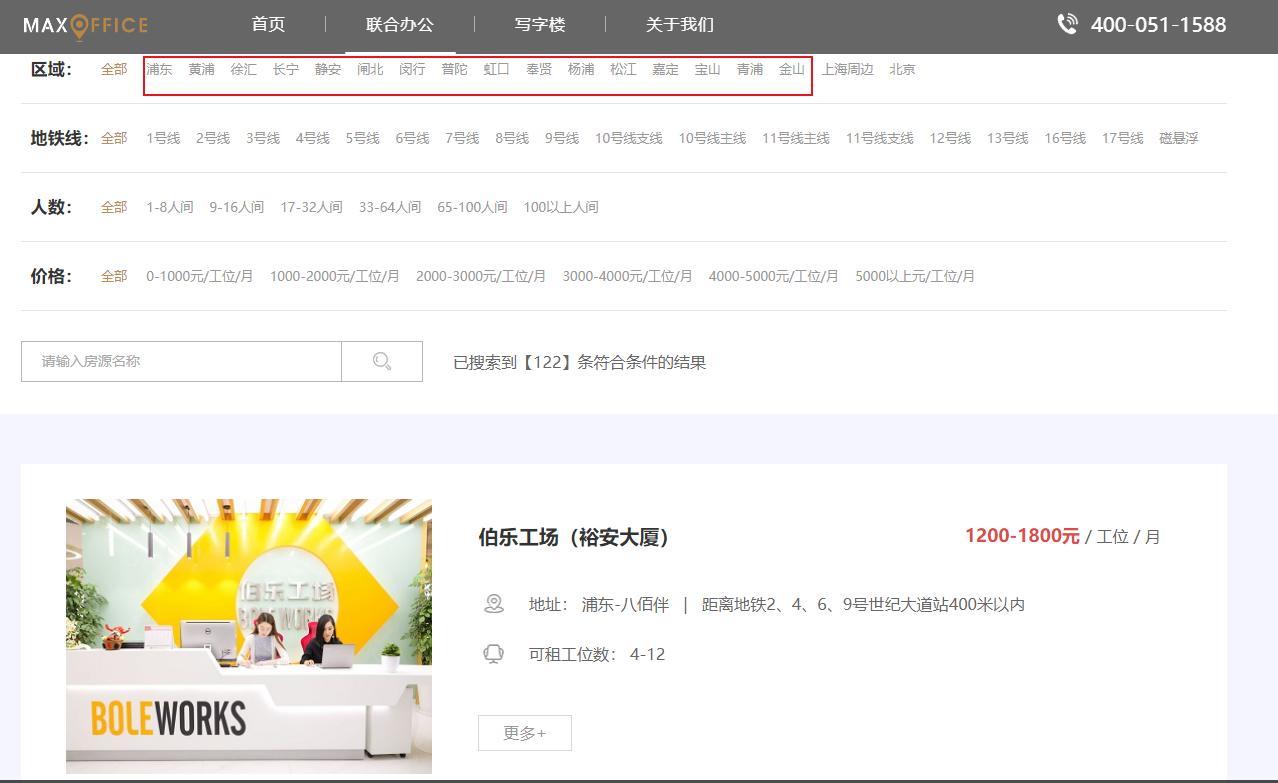Image resolution: width=1278 pixels, height=783 pixels.
Task: Click the MaxOffice logo
Action: (85, 25)
